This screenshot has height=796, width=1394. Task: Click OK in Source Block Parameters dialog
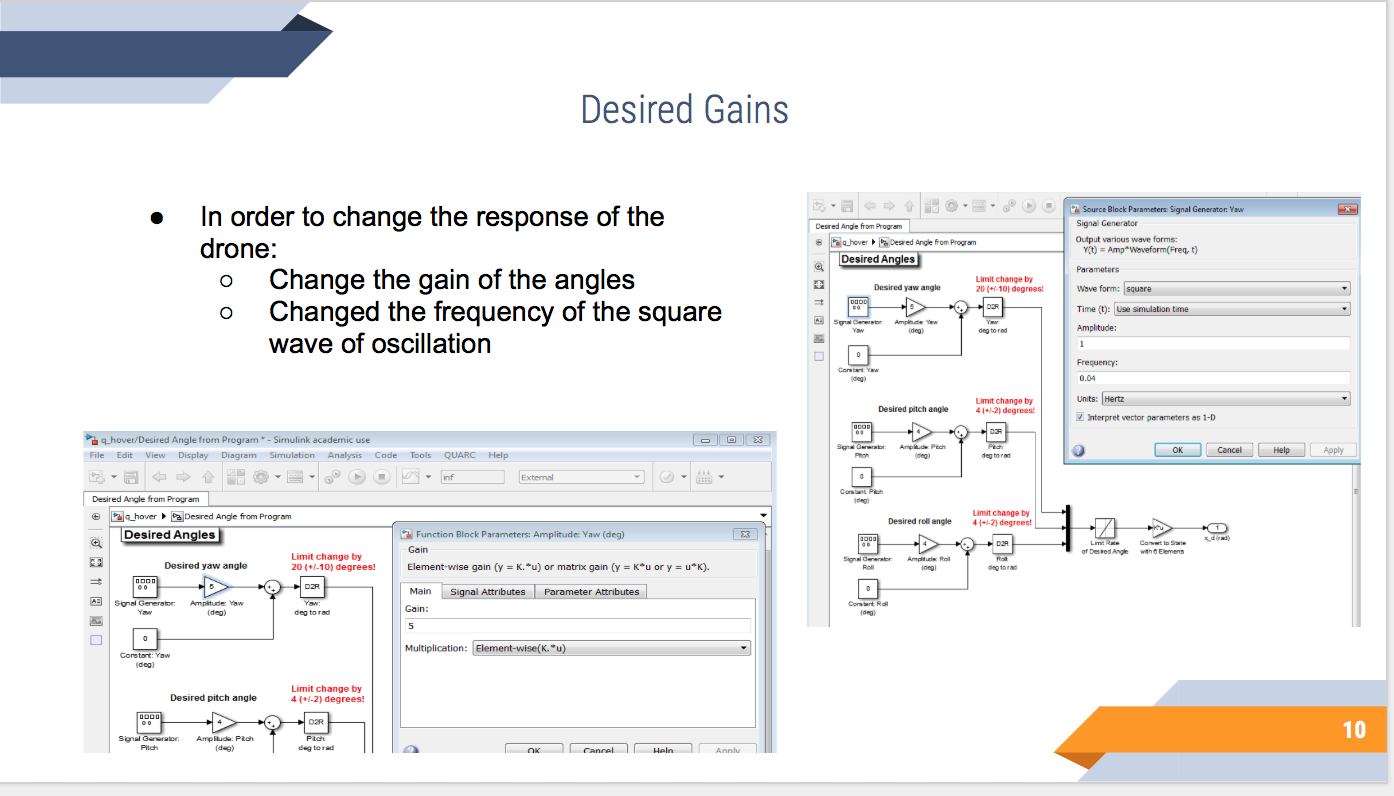coord(1177,450)
